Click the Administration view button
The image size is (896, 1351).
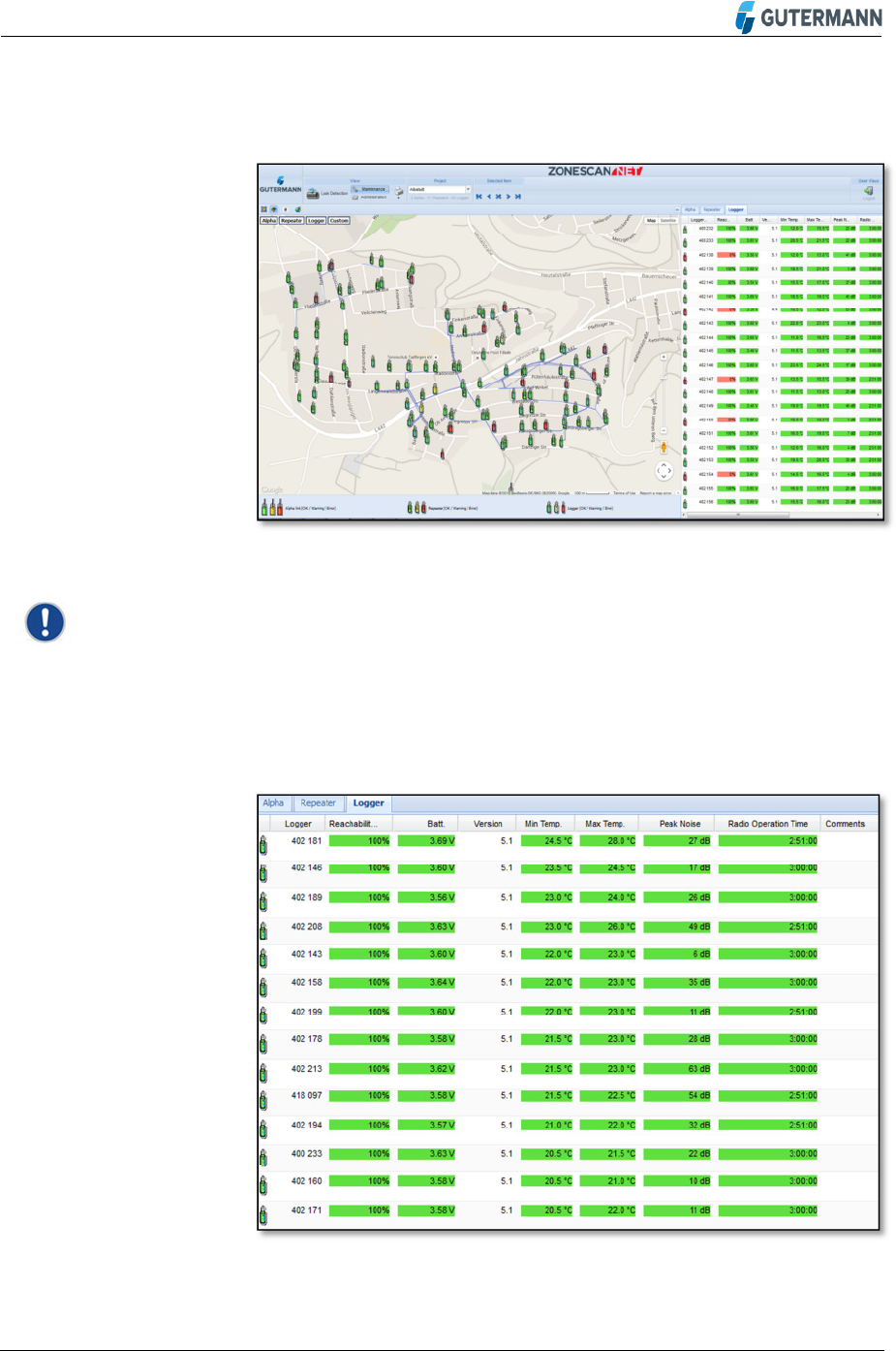coord(369,197)
